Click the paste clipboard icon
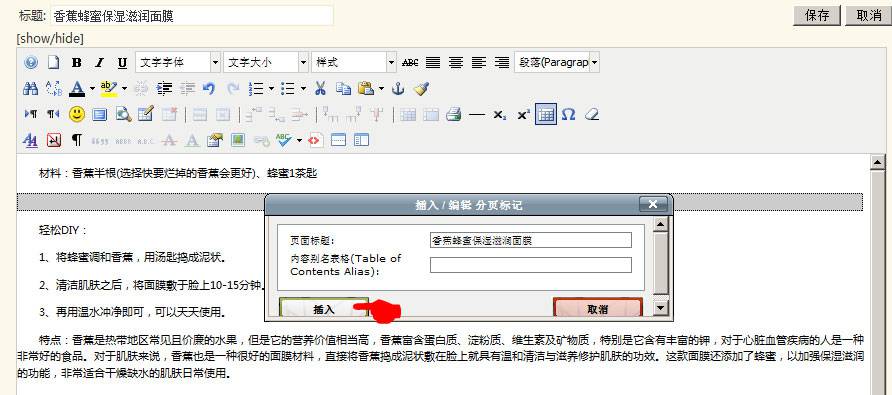Screen dimensions: 892x395 [366, 89]
